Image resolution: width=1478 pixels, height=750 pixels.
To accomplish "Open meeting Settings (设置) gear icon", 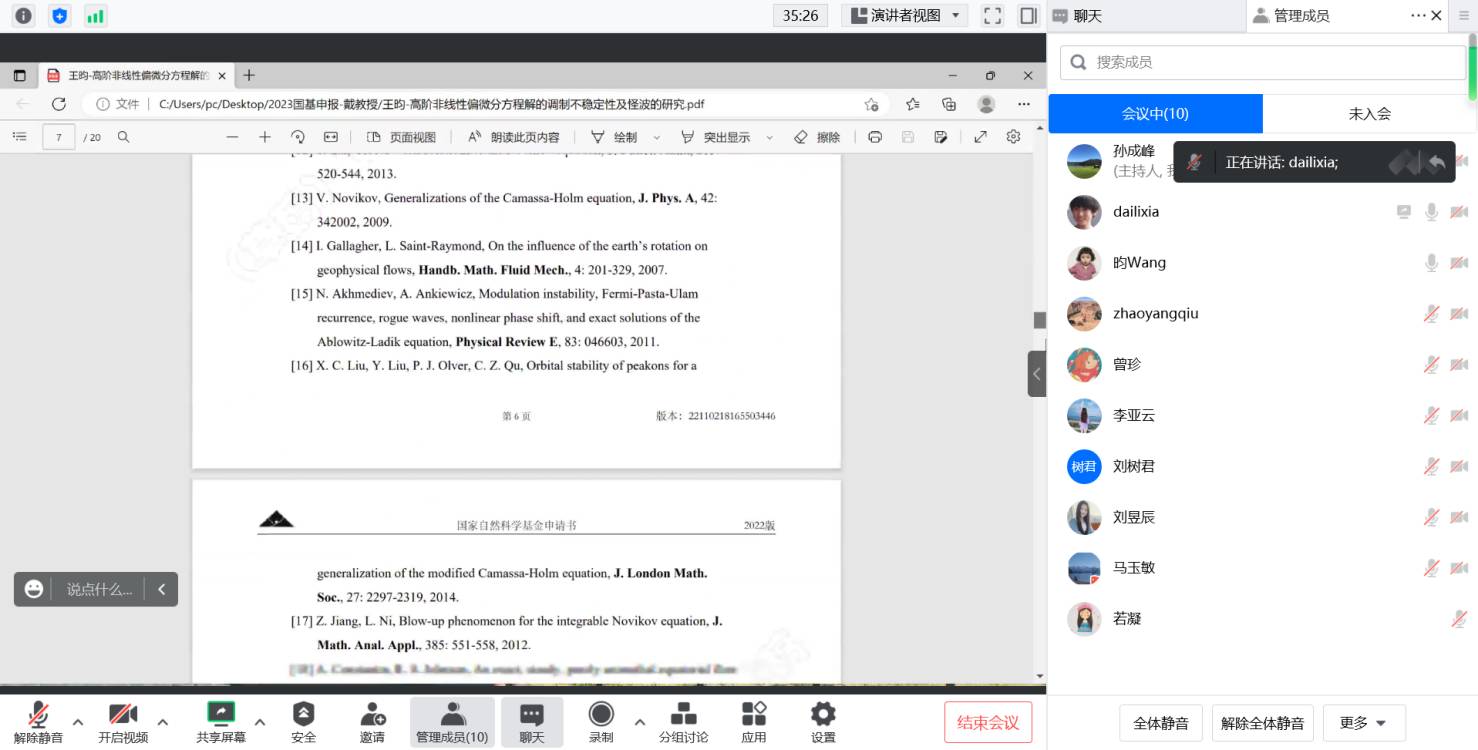I will pyautogui.click(x=823, y=714).
